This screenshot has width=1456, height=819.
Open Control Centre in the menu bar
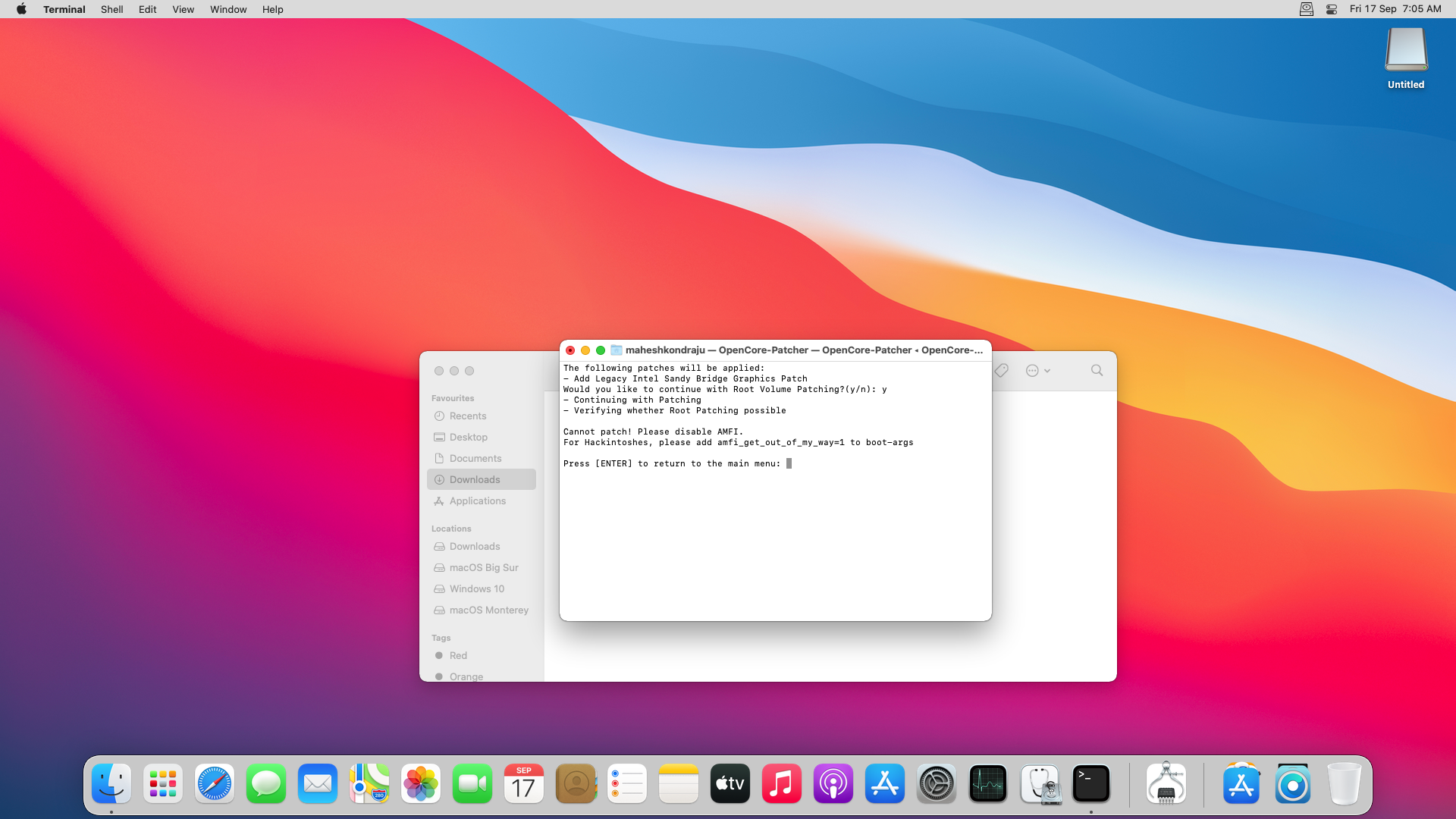(x=1331, y=9)
